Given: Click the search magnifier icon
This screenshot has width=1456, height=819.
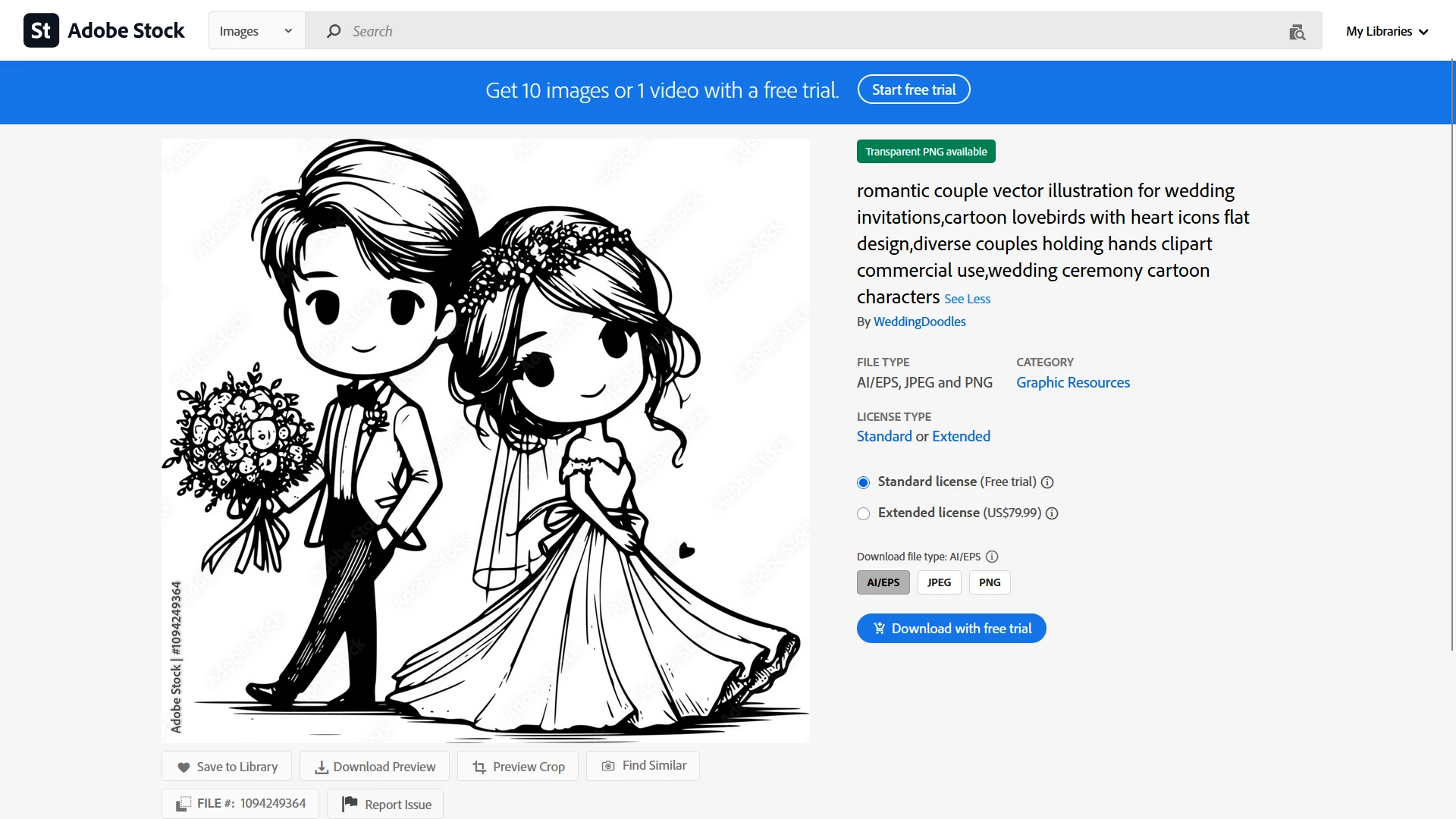Looking at the screenshot, I should click(x=334, y=31).
